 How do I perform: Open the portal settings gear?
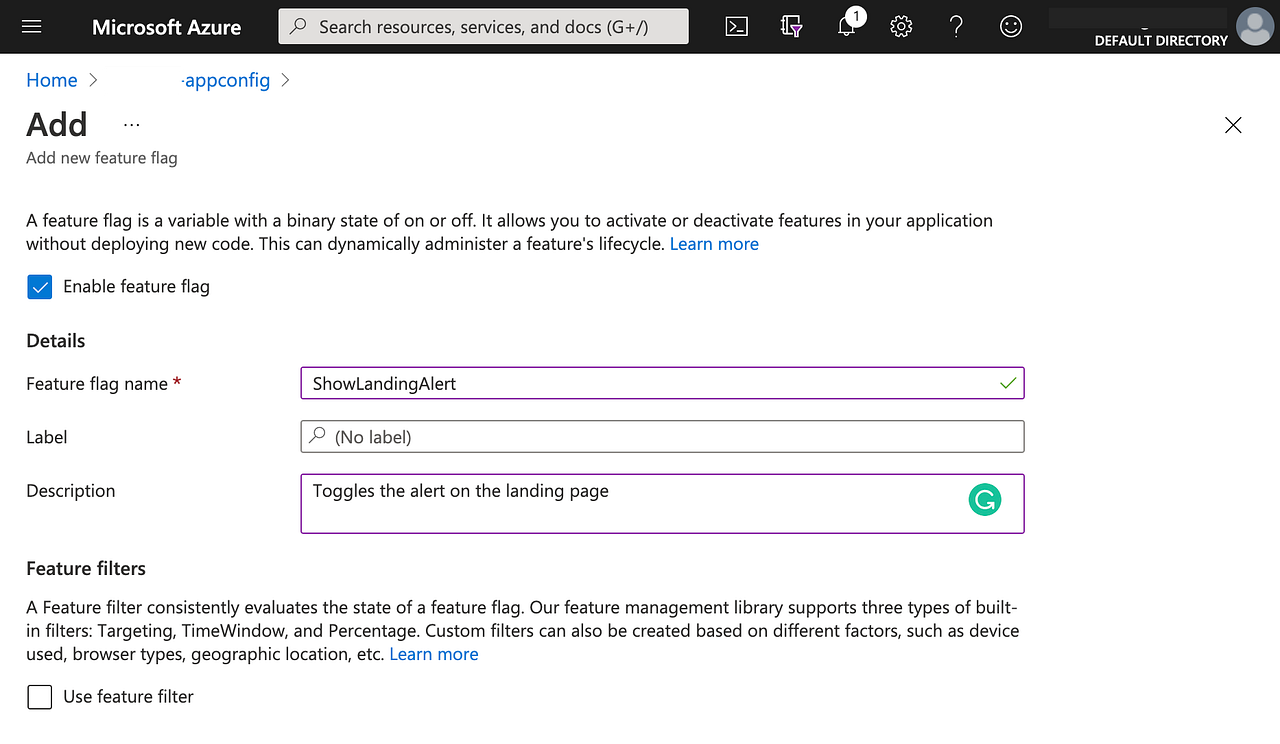click(901, 26)
